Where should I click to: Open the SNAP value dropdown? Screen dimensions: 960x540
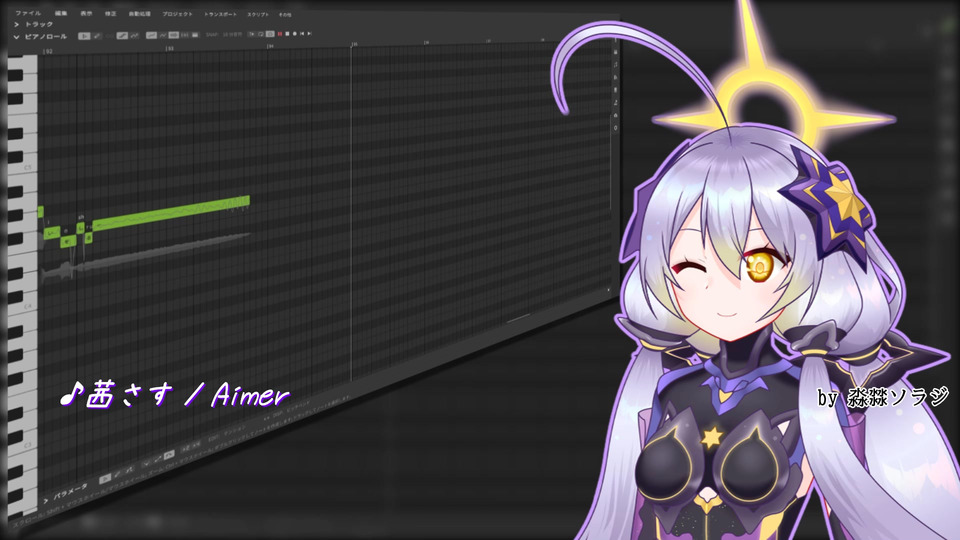coord(232,34)
